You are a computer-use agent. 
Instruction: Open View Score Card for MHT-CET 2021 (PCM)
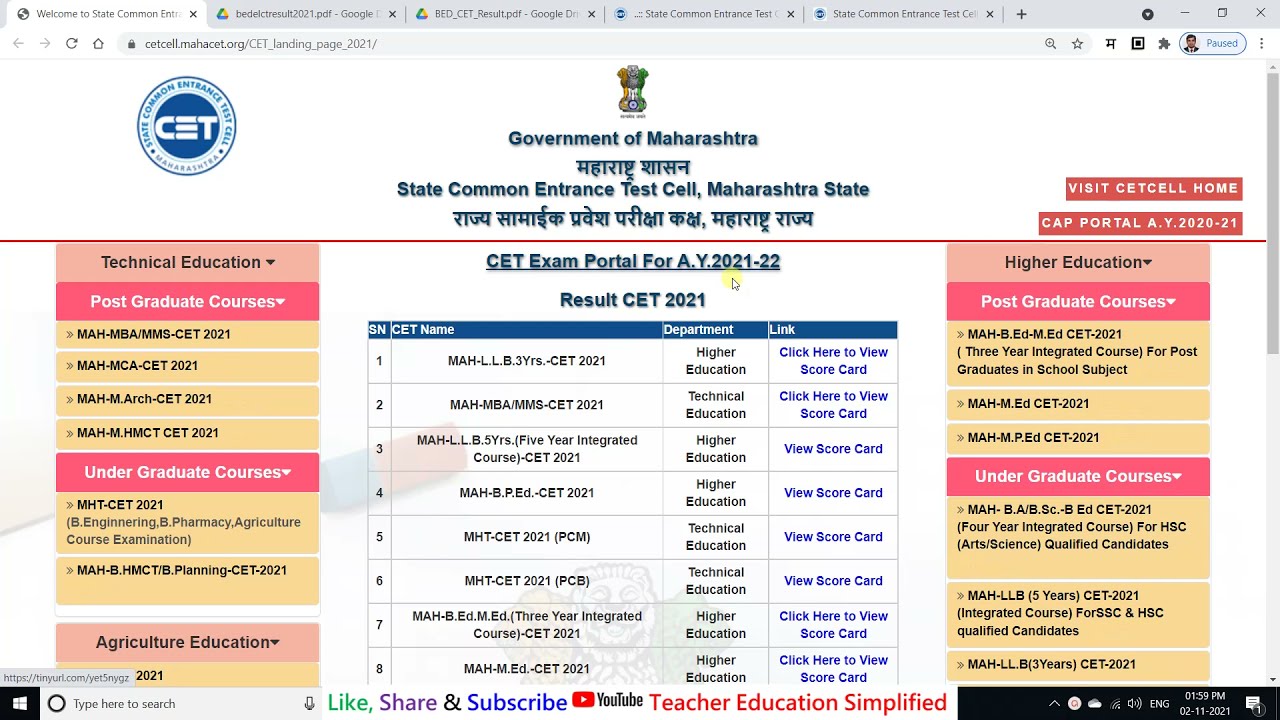[832, 537]
